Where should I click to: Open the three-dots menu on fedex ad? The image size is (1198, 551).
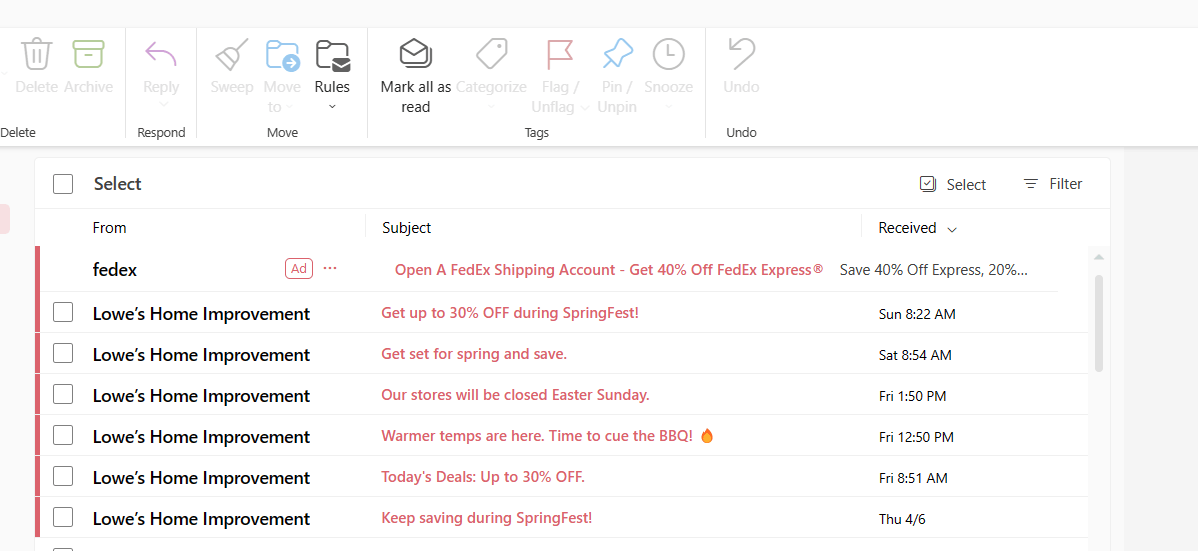click(330, 268)
